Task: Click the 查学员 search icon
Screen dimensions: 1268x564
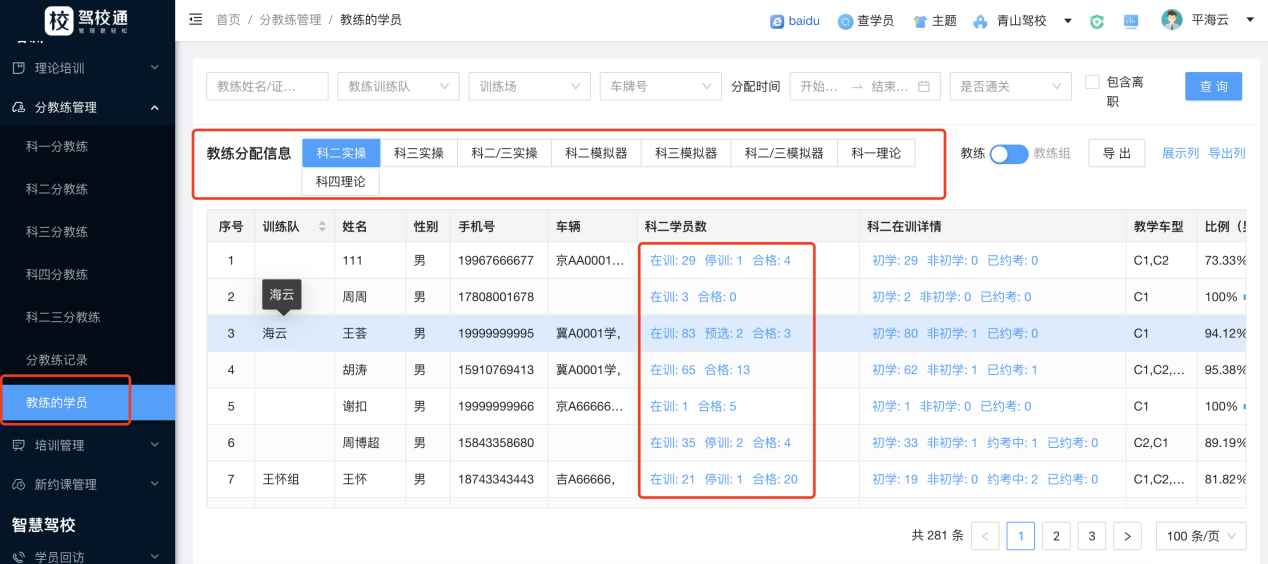Action: 845,21
